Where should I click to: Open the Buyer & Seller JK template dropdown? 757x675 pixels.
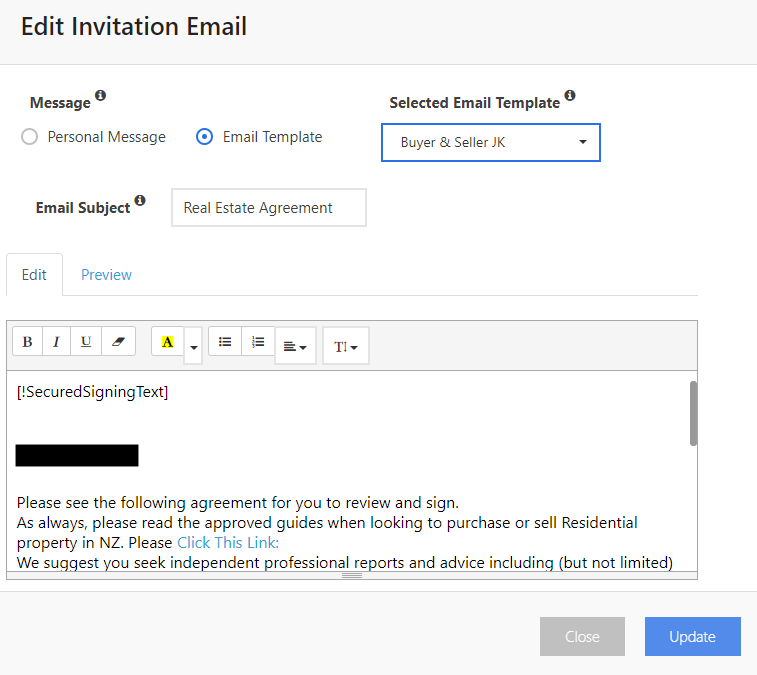click(x=491, y=143)
